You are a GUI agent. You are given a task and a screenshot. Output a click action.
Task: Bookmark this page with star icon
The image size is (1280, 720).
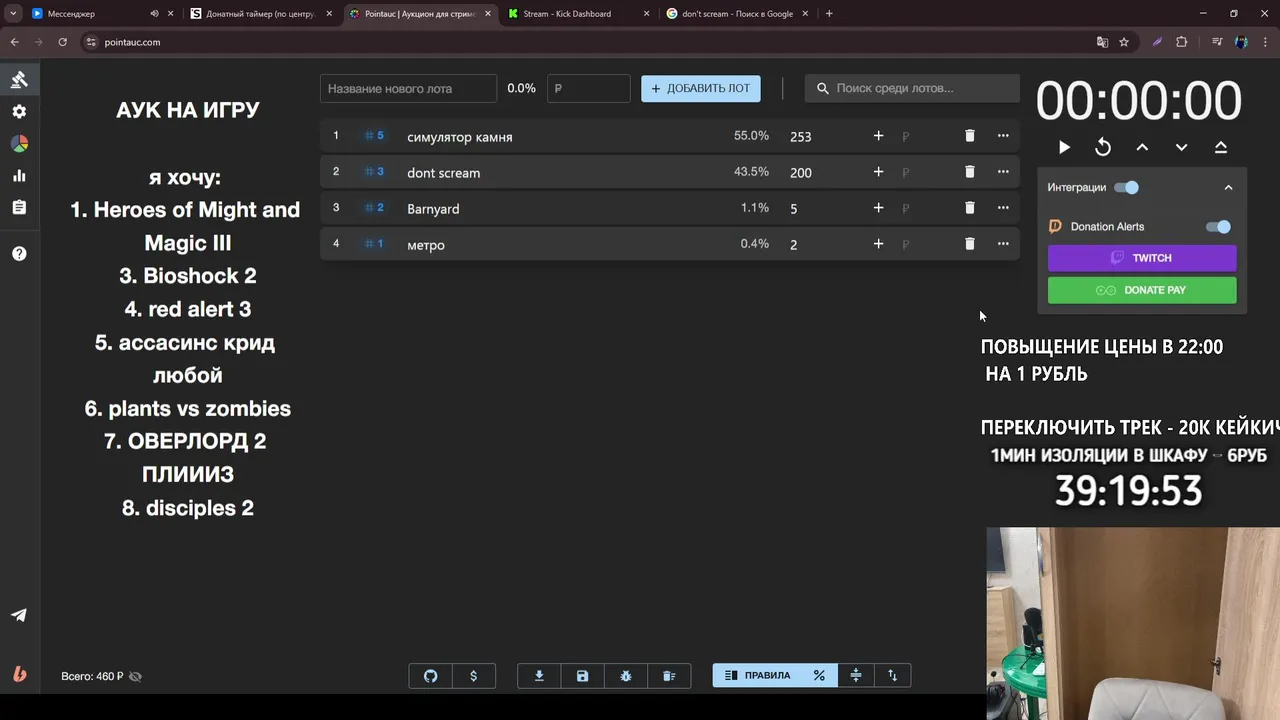click(x=1124, y=42)
